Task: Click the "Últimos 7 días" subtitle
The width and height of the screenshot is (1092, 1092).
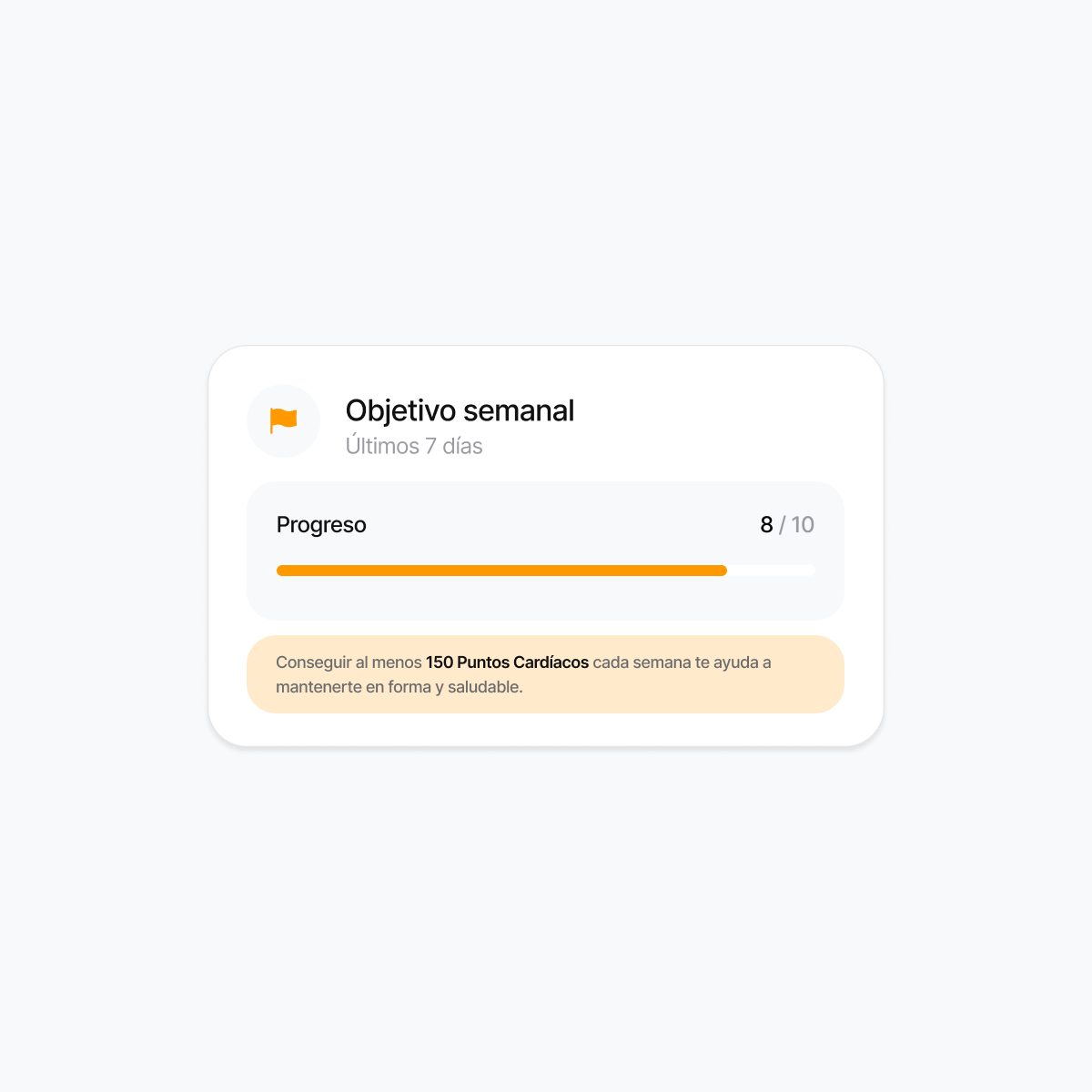Action: (414, 446)
